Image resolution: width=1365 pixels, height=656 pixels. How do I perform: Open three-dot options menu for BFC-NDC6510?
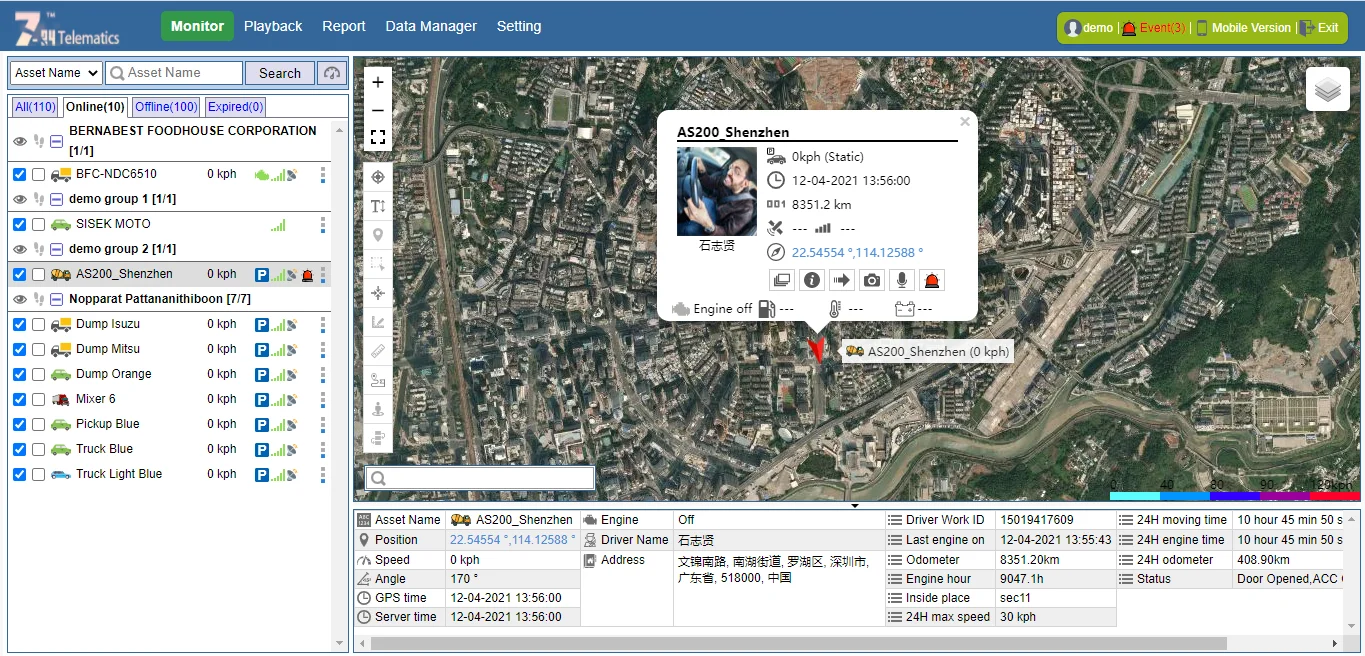(323, 175)
